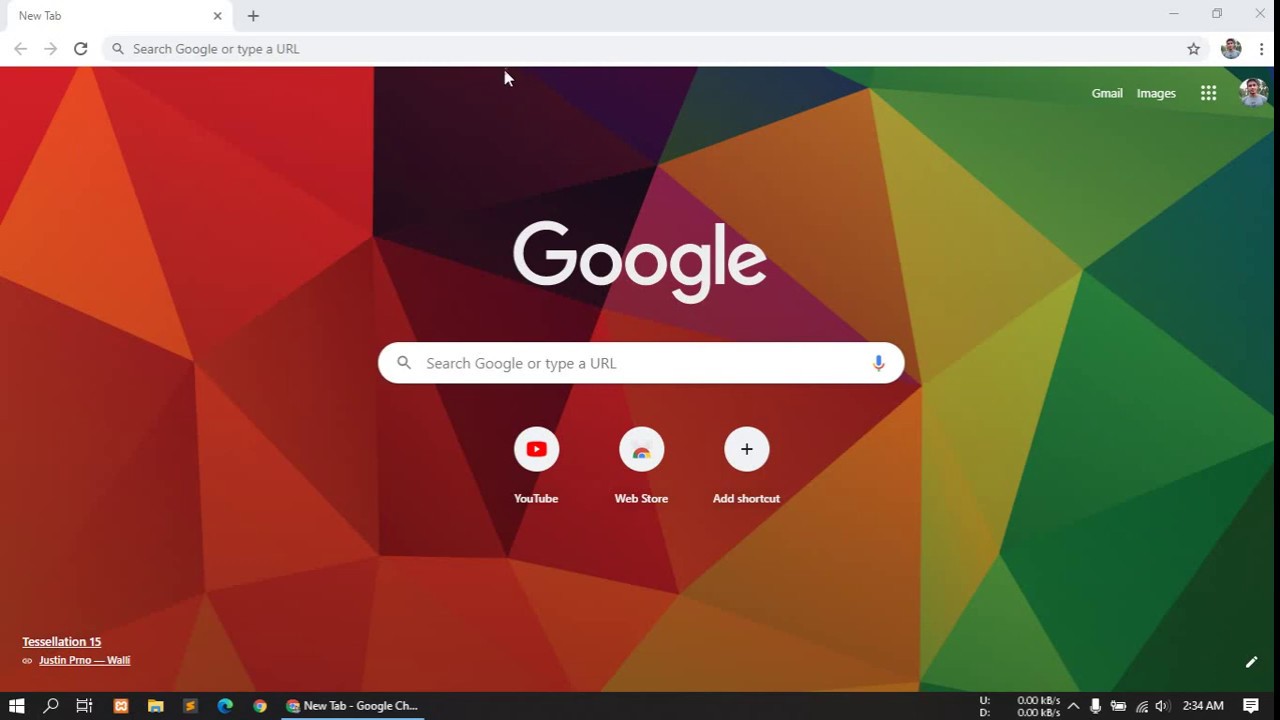Open the battery status tray icon
Viewport: 1280px width, 720px height.
click(1118, 706)
